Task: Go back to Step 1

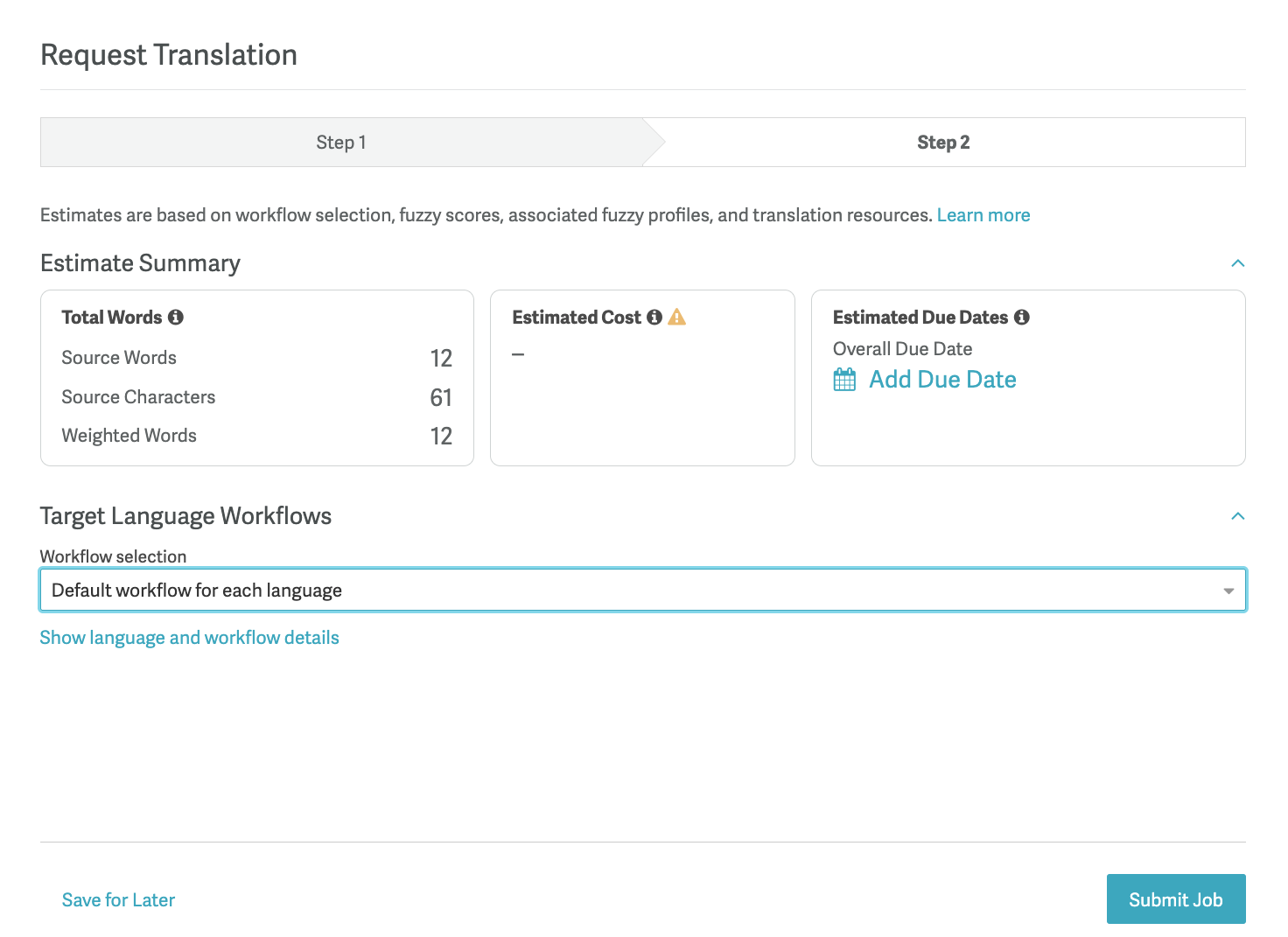Action: pos(341,143)
